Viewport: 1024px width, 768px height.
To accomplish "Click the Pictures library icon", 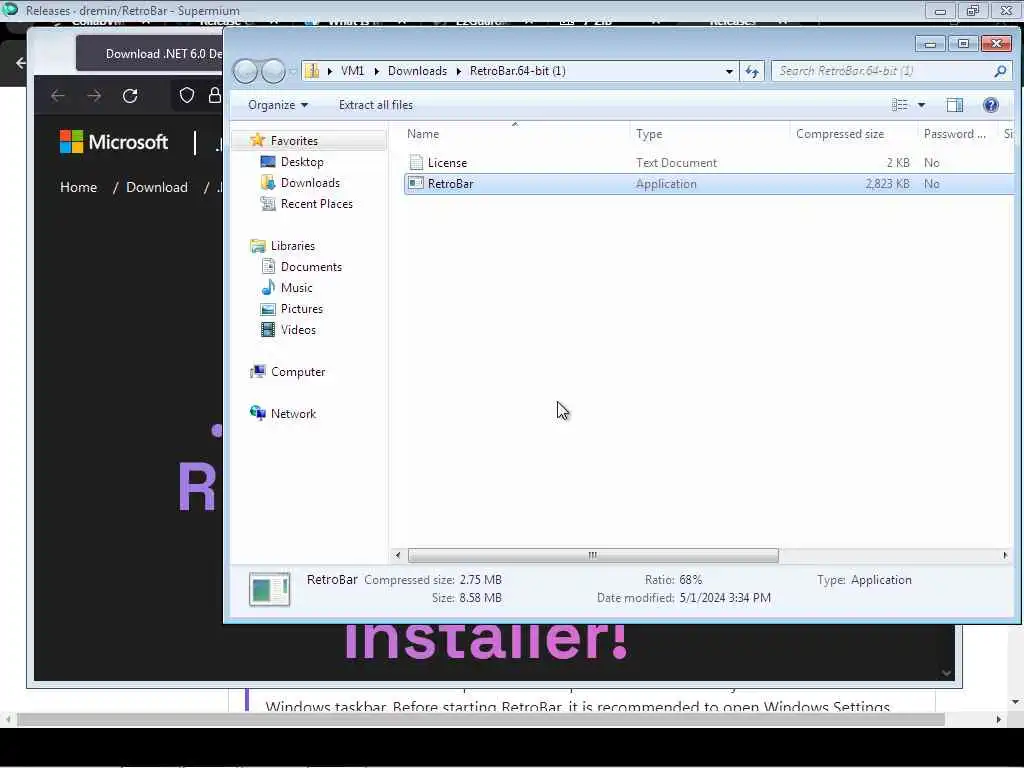I will [268, 309].
